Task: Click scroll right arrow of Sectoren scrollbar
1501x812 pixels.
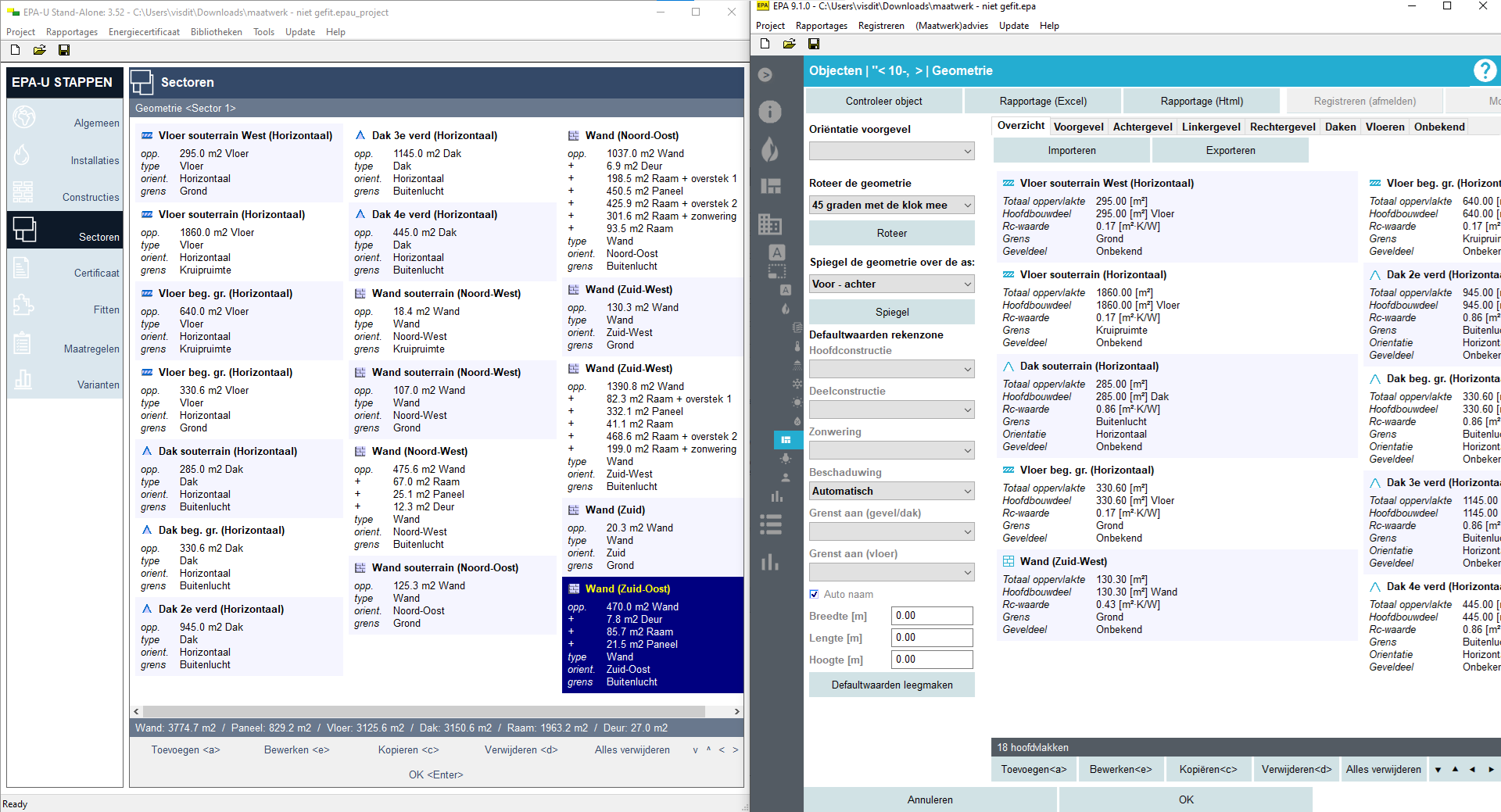Action: pos(736,711)
